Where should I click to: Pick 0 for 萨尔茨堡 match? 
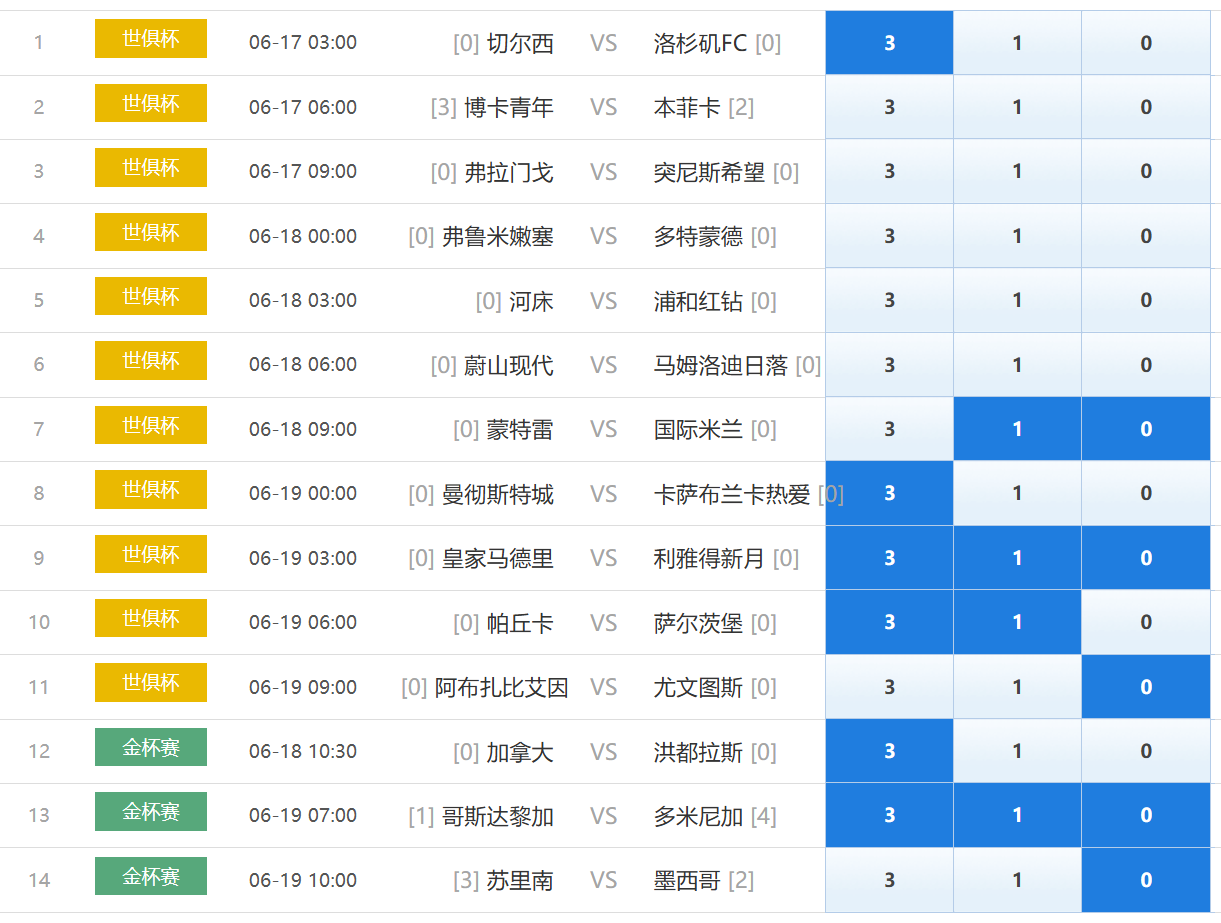1146,622
